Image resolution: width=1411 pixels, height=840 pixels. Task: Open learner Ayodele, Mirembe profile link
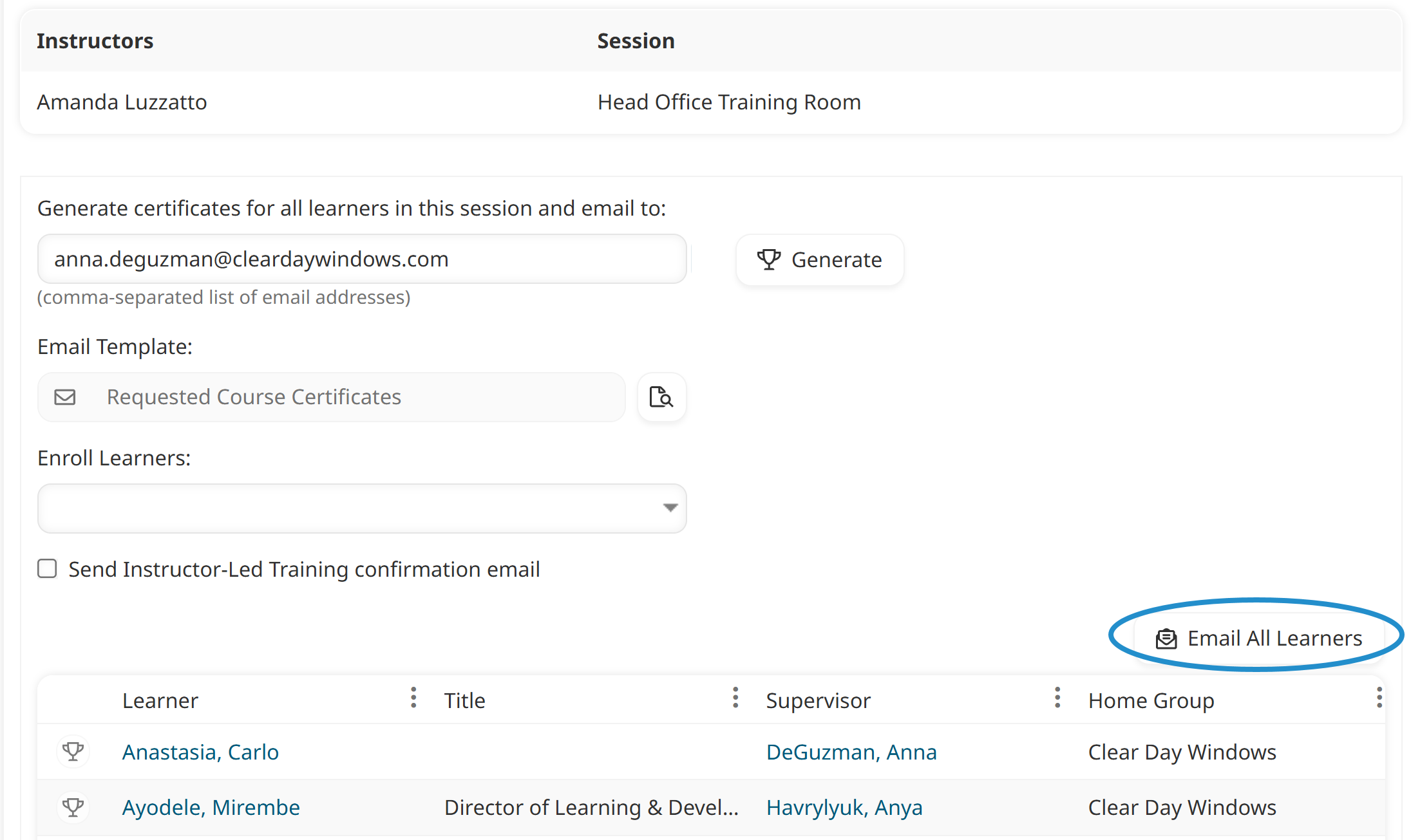click(211, 807)
